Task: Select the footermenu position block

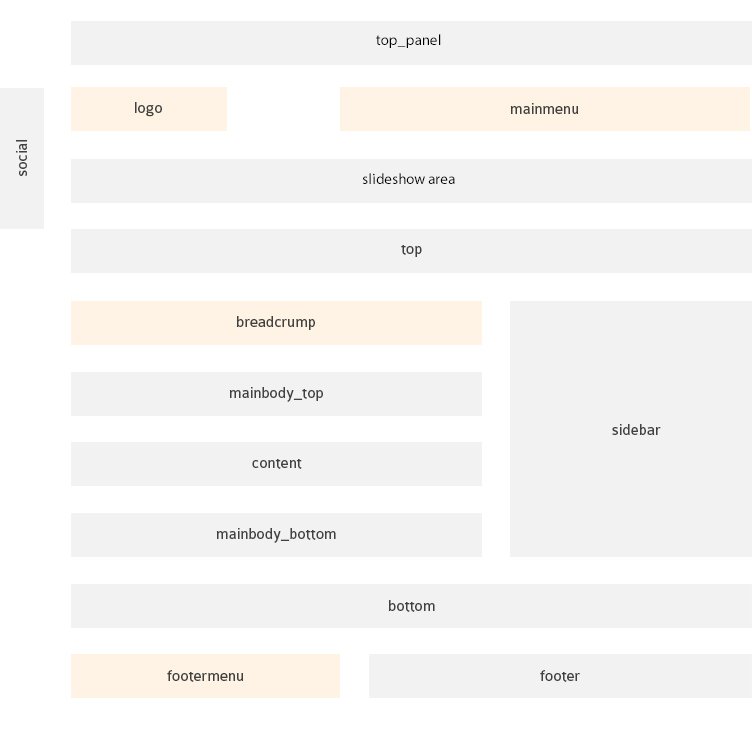Action: pos(205,676)
